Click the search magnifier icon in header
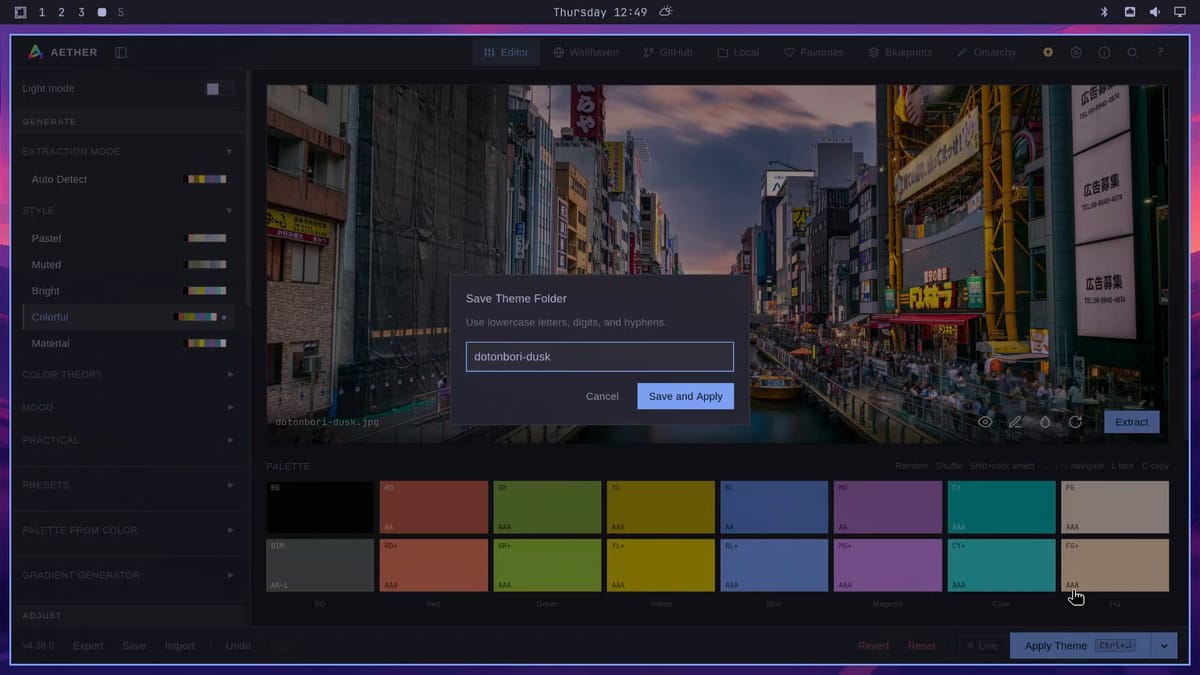Image resolution: width=1200 pixels, height=675 pixels. pyautogui.click(x=1132, y=52)
